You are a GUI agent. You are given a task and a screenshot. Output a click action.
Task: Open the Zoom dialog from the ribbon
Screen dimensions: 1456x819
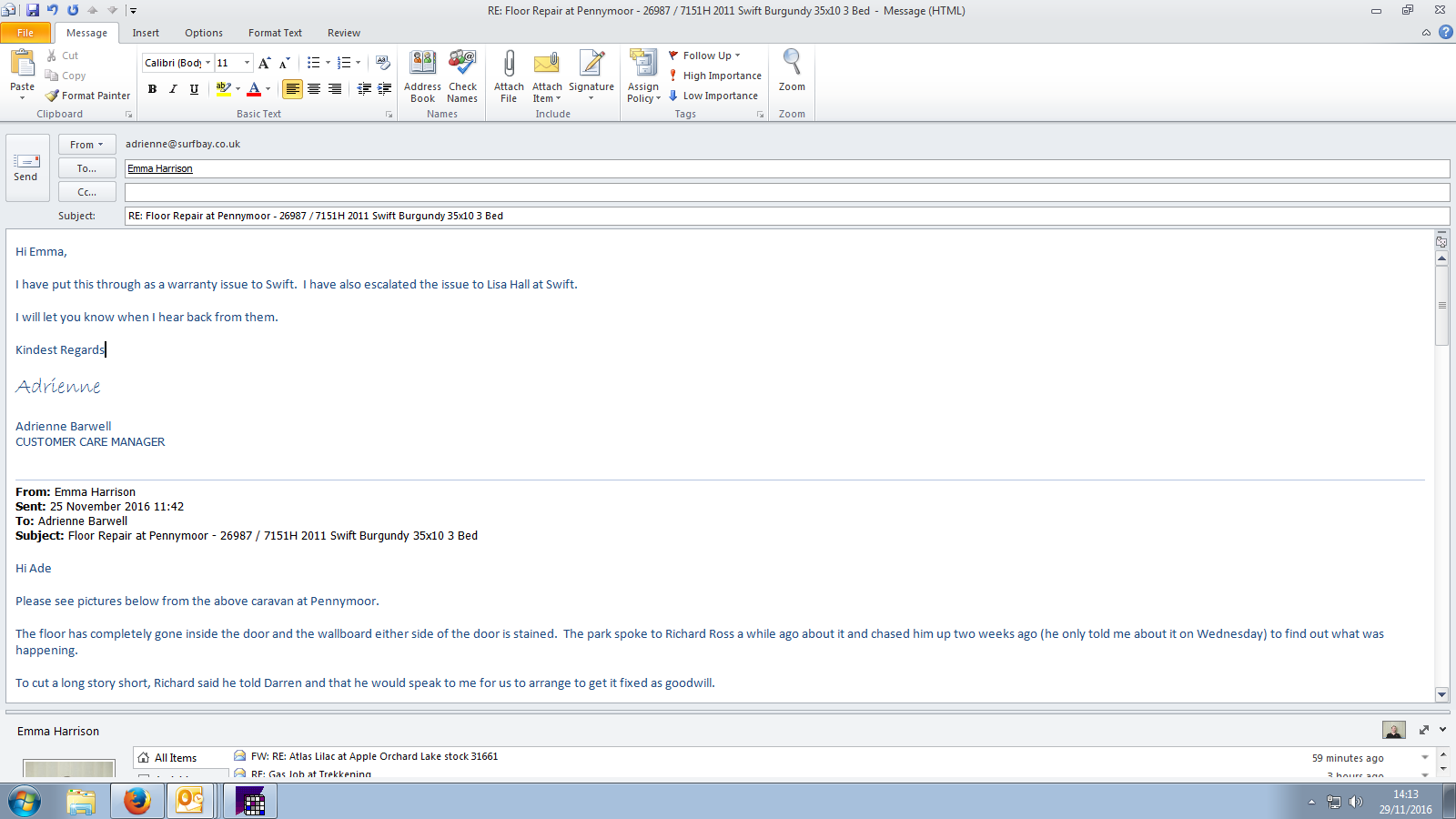[x=792, y=71]
